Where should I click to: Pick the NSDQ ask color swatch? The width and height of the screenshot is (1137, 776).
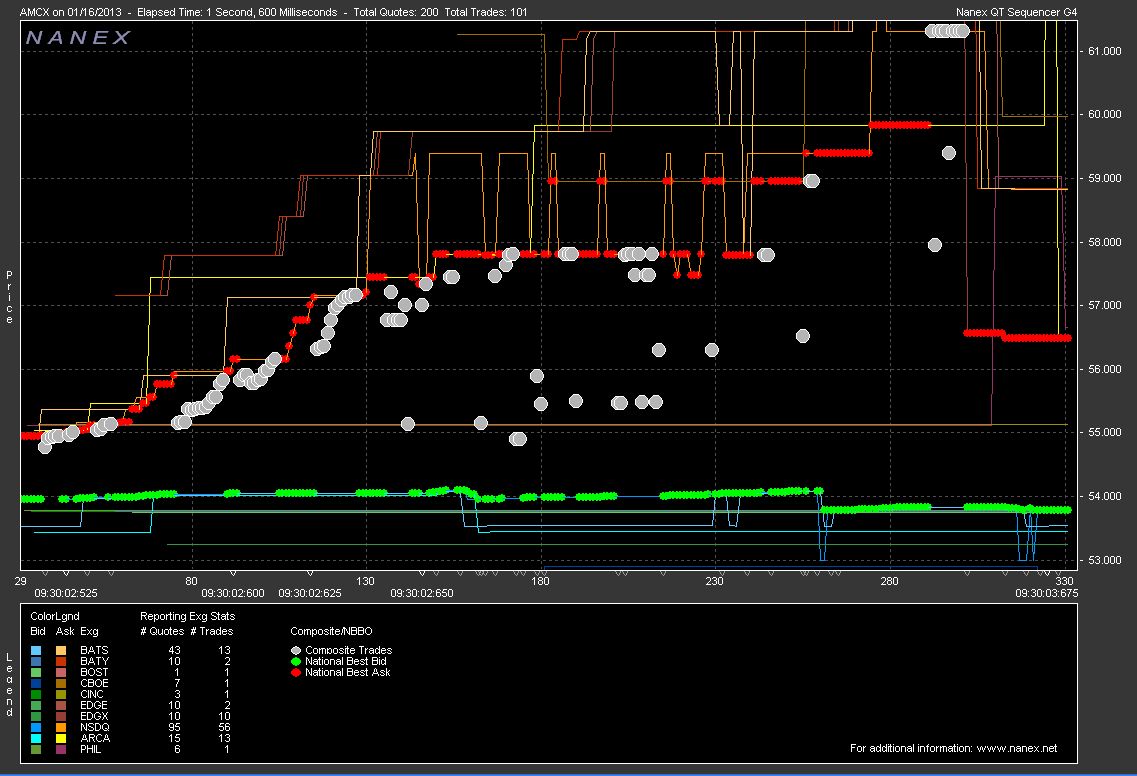[62, 727]
